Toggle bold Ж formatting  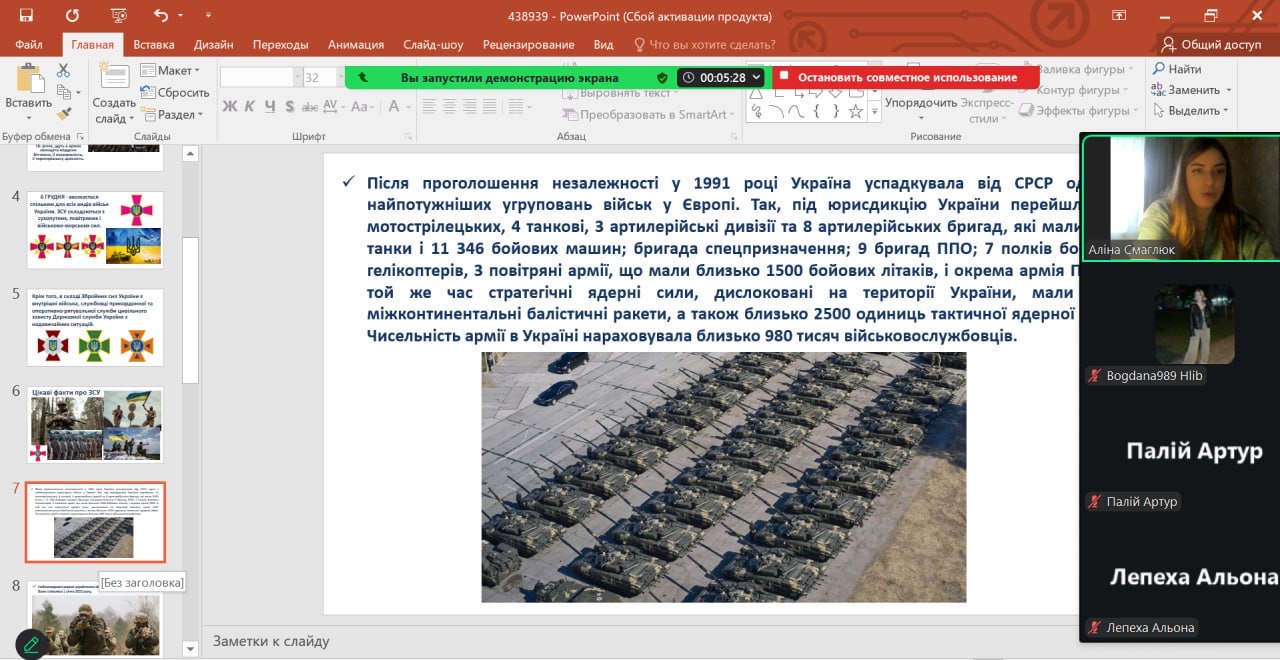pos(229,106)
